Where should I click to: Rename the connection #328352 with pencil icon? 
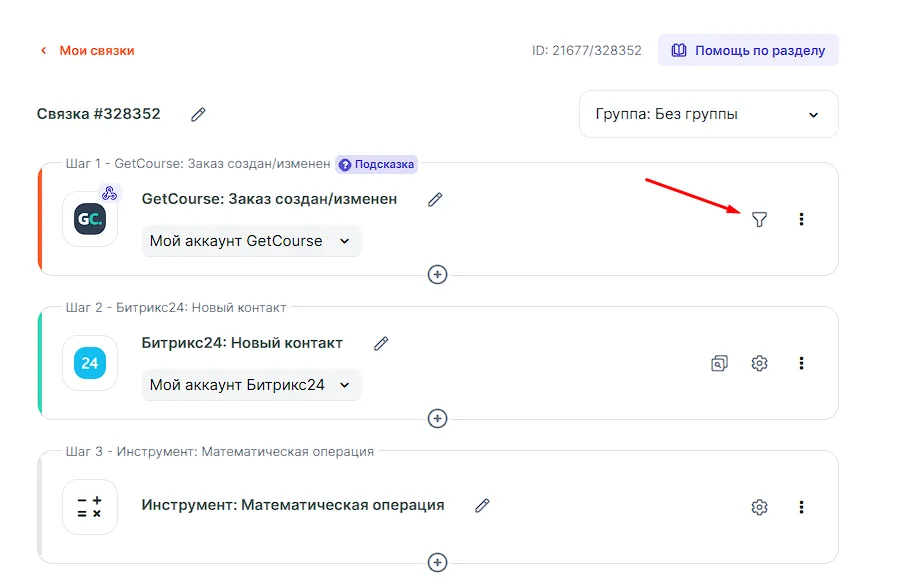click(x=198, y=114)
